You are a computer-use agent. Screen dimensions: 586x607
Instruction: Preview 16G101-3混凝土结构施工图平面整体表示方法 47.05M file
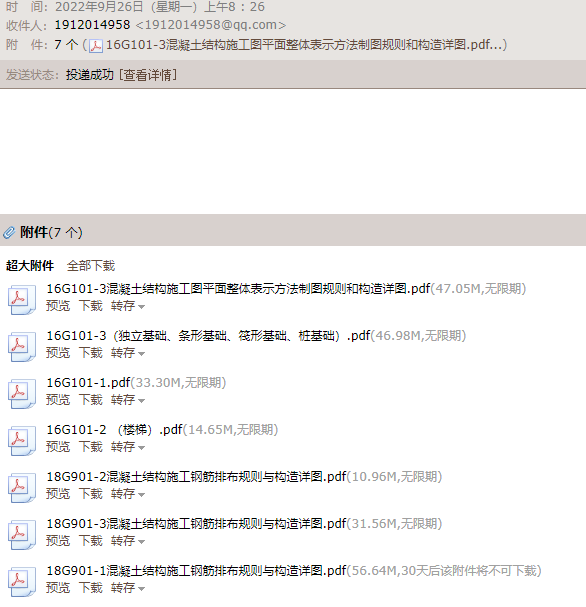(x=58, y=306)
